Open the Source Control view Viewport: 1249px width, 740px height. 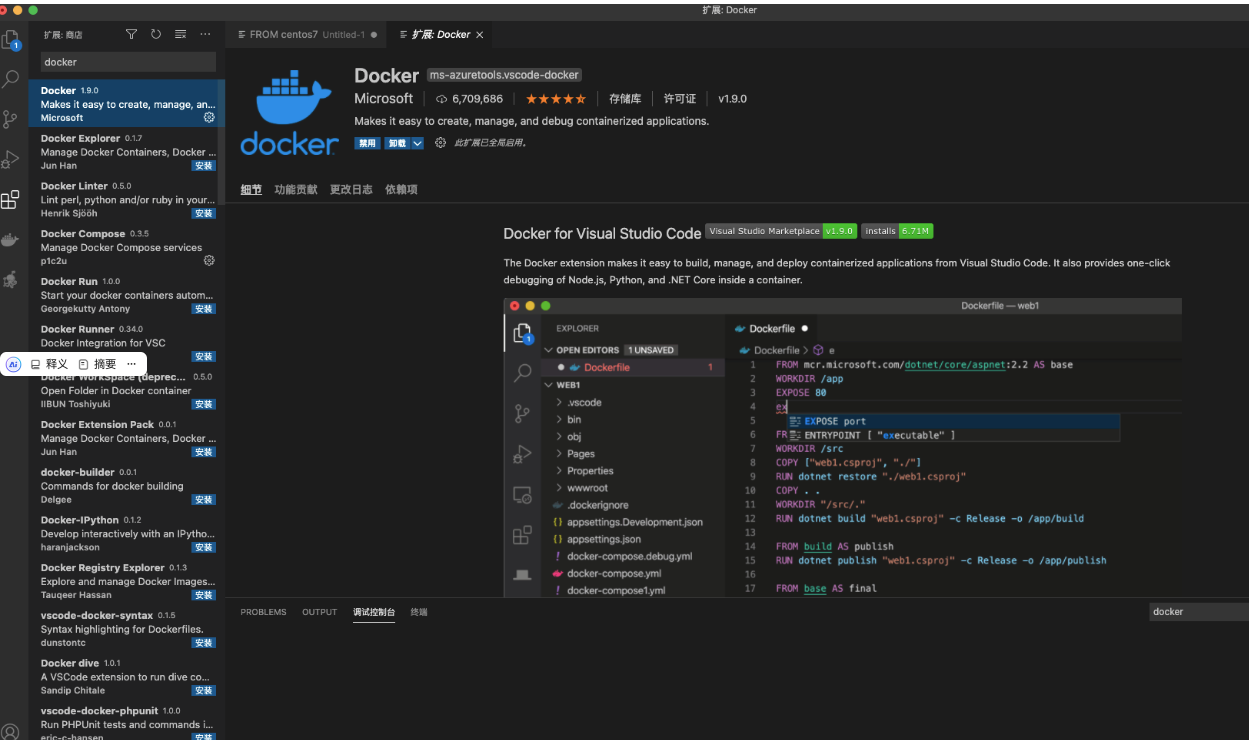[11, 119]
